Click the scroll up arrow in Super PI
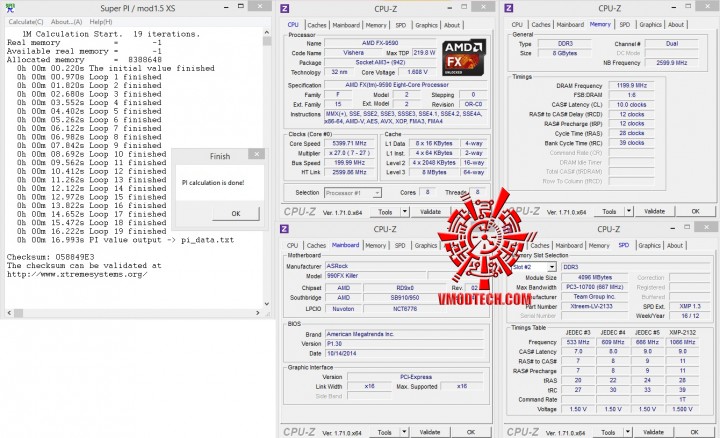Screen dimensions: 720x438 267,33
